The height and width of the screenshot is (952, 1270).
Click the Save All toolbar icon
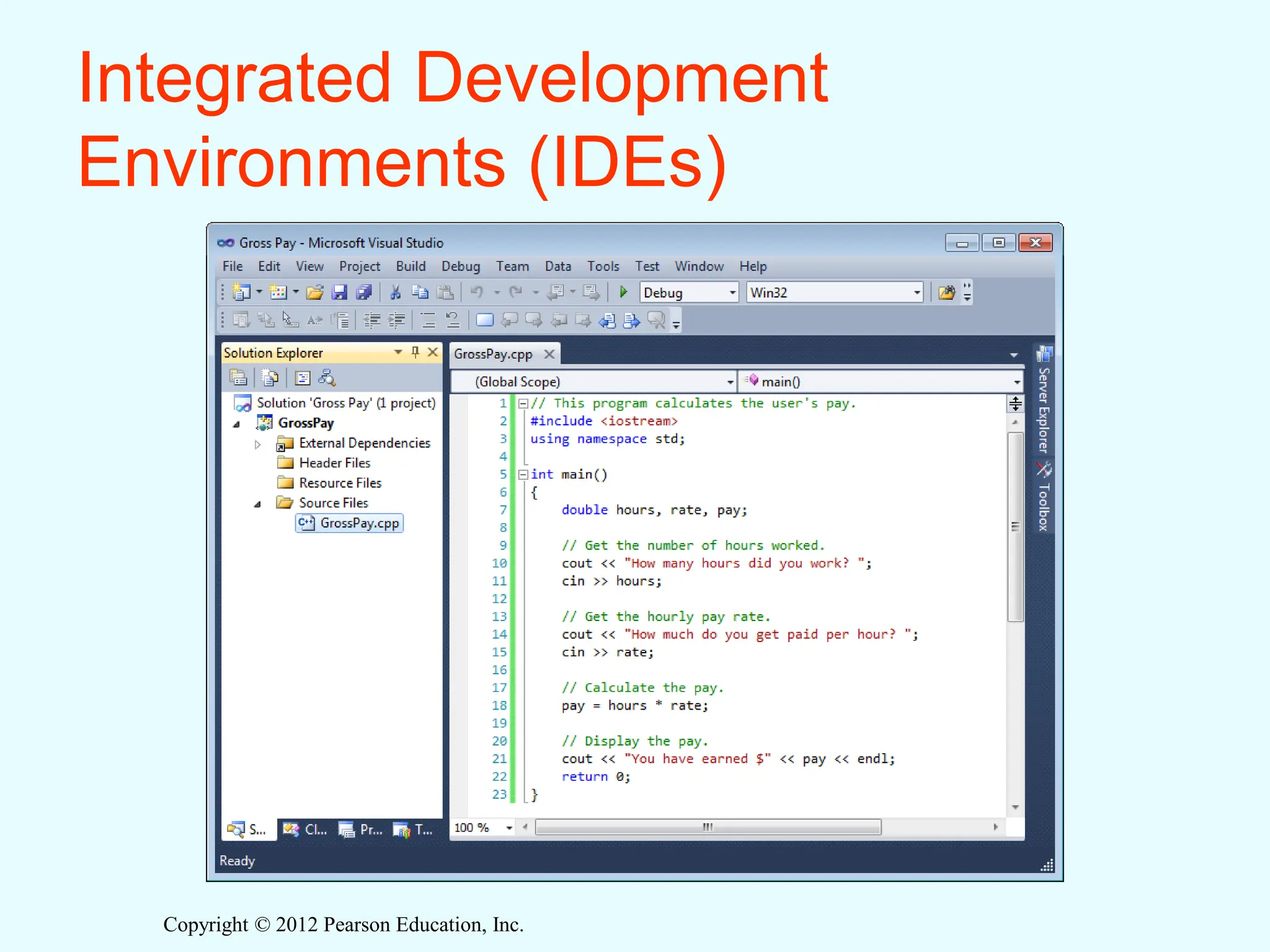coord(364,292)
